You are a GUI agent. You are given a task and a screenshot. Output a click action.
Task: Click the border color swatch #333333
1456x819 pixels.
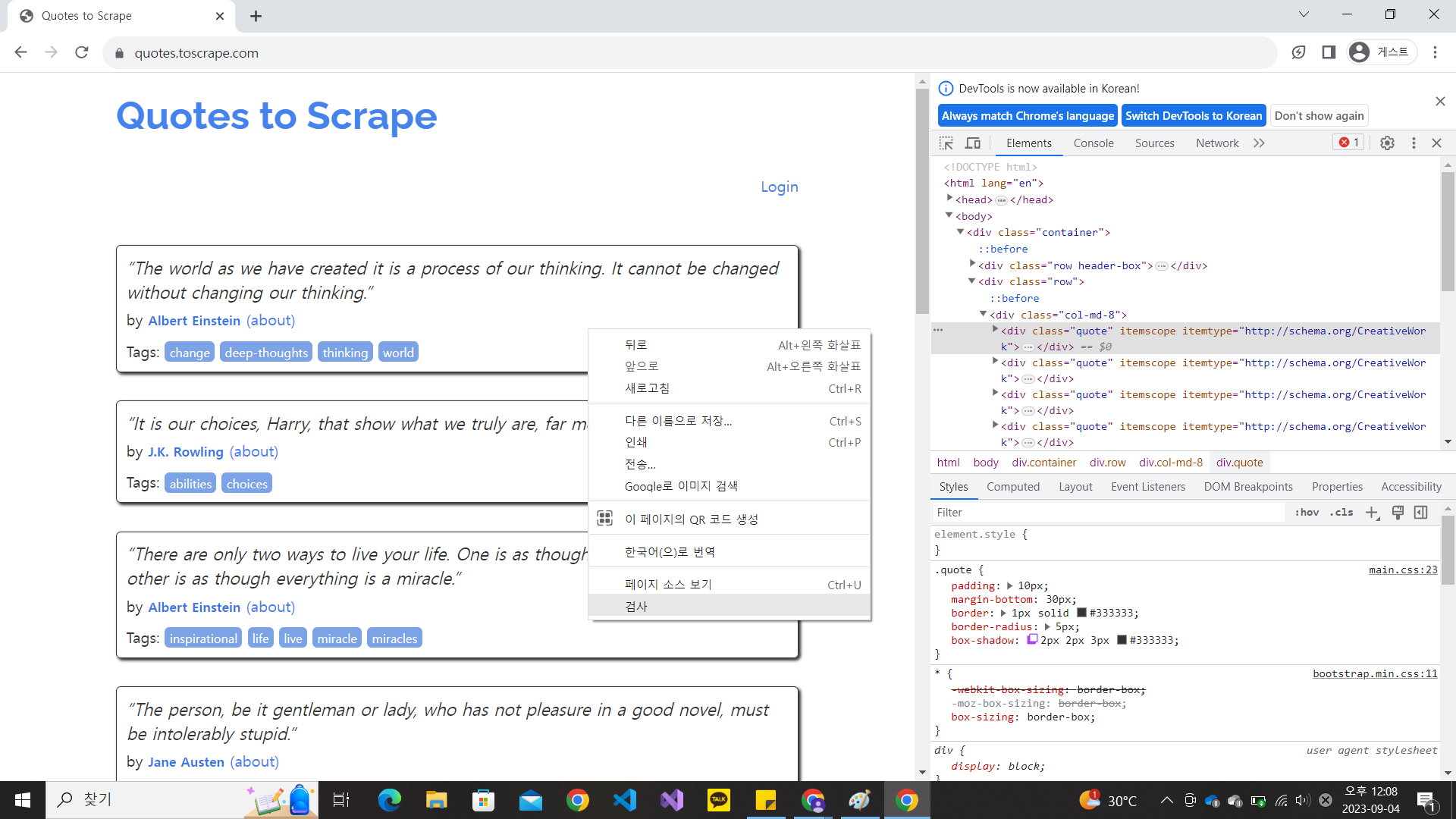[1082, 613]
